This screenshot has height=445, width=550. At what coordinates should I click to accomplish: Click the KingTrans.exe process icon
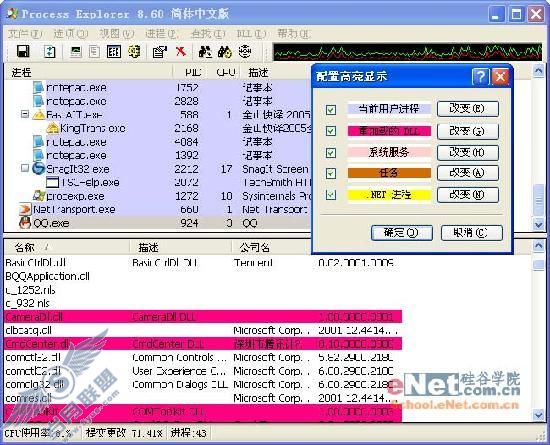click(53, 128)
